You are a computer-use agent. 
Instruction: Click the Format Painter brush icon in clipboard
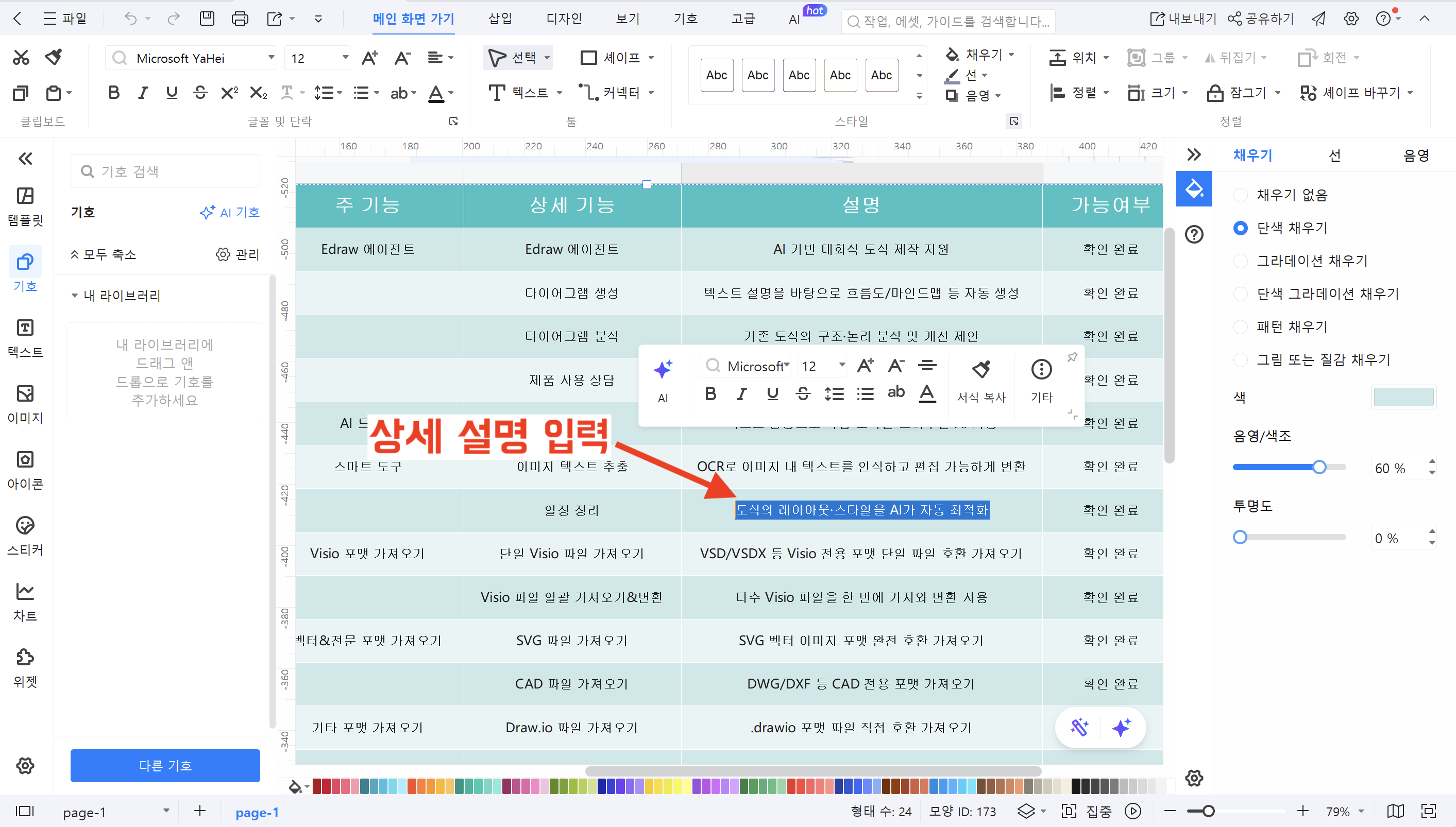point(54,57)
